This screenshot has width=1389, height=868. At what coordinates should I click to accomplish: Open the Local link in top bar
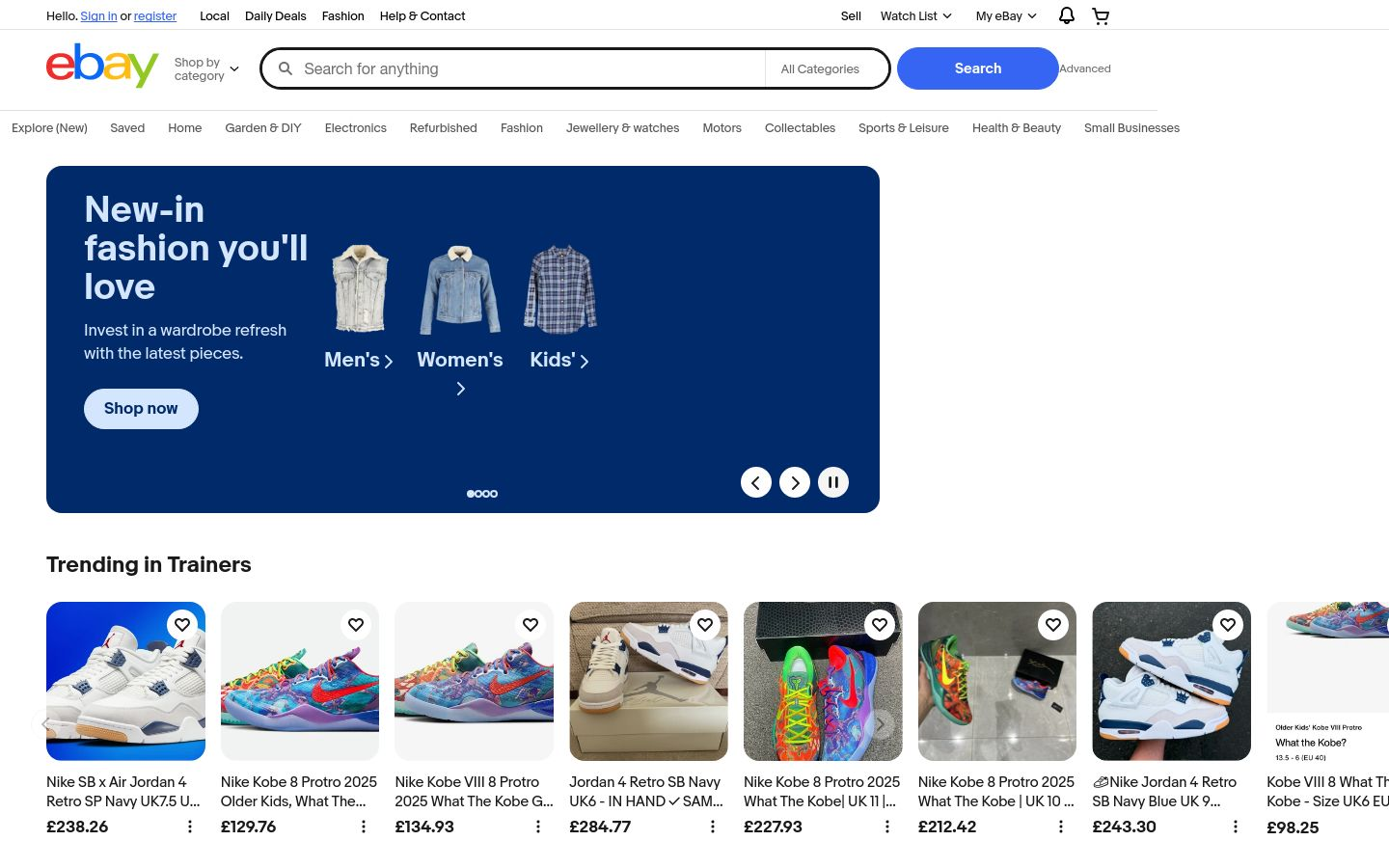click(214, 16)
